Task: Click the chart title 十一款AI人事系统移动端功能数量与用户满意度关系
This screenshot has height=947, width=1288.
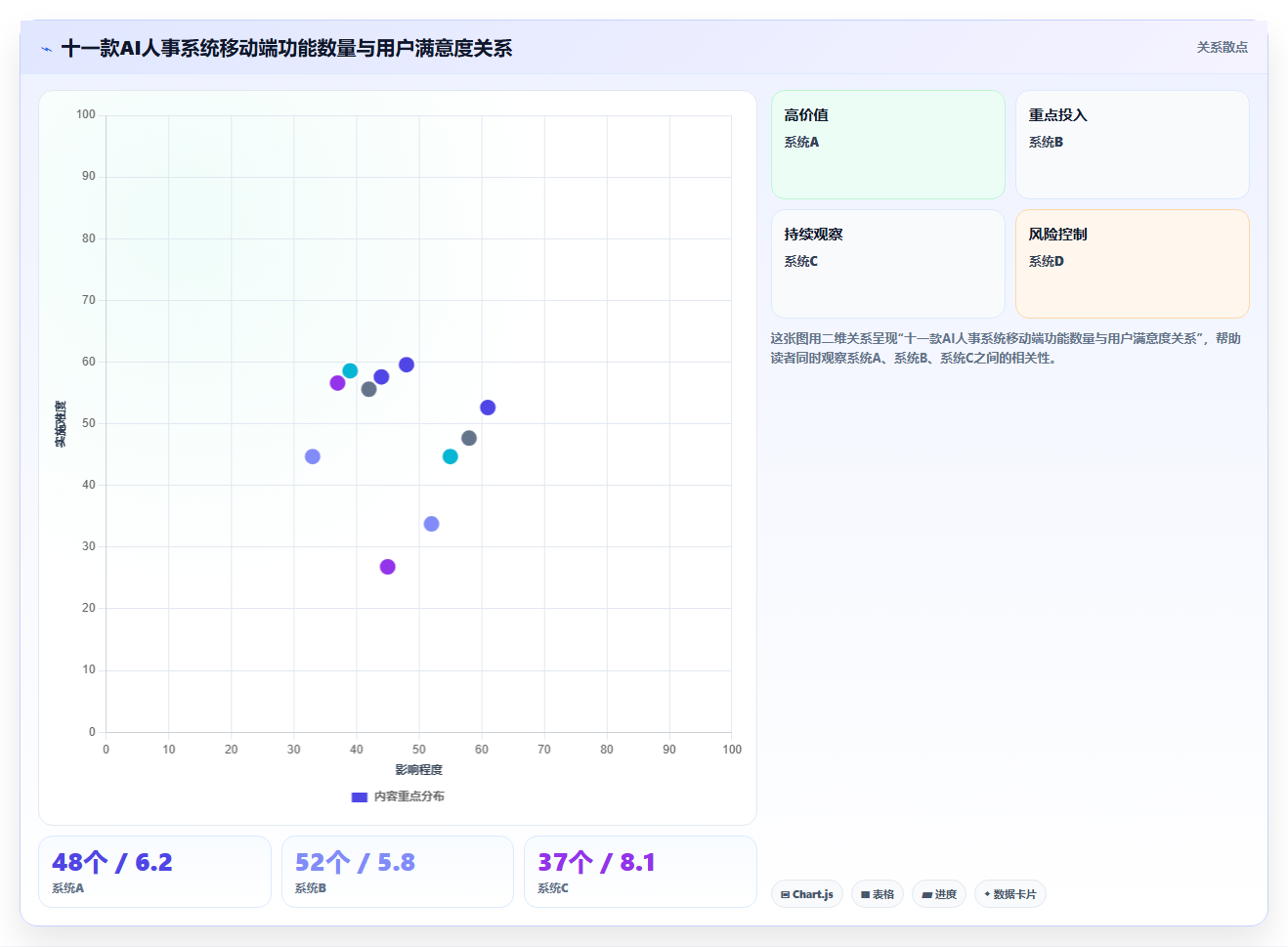Action: tap(286, 49)
